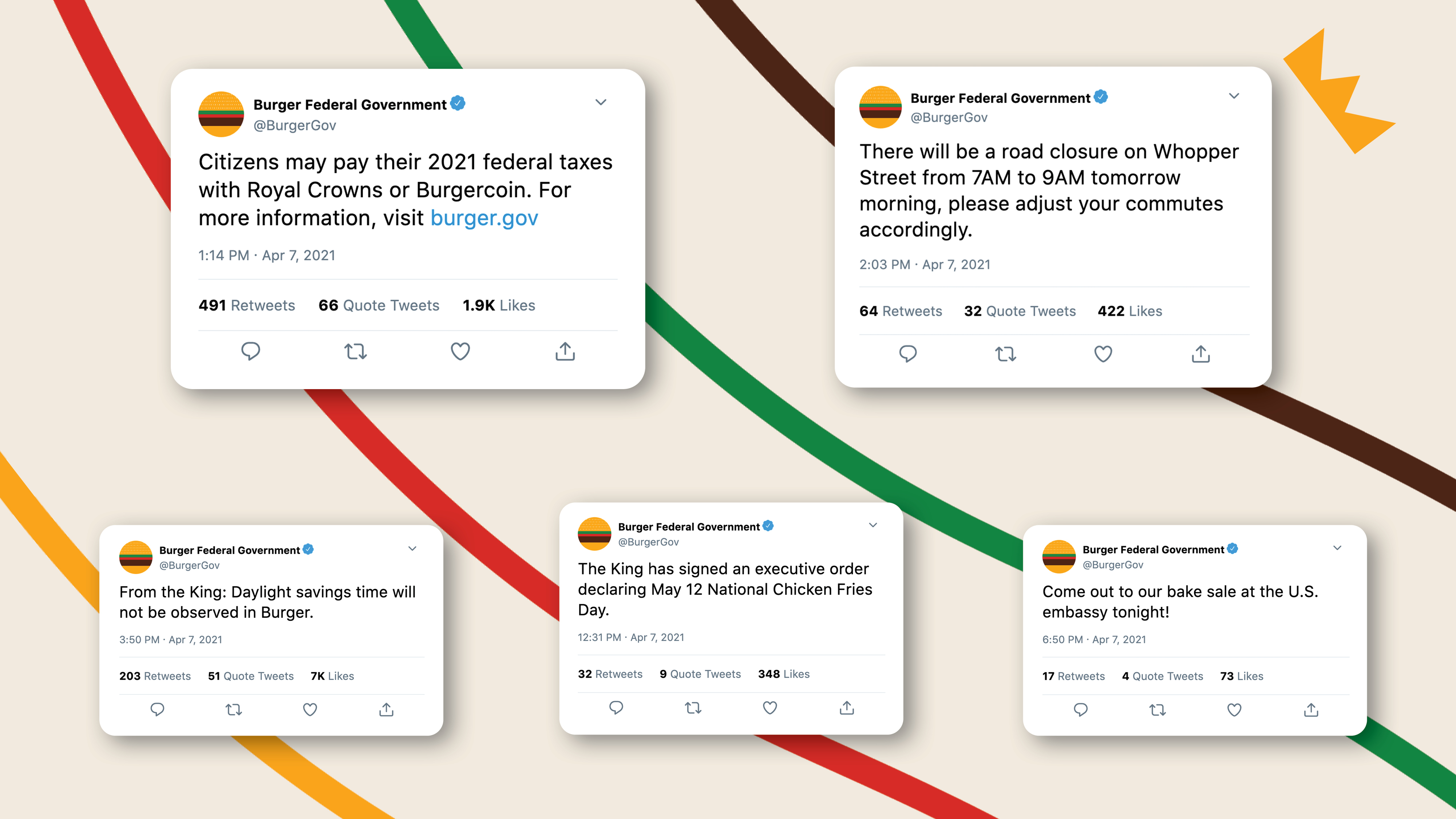Retweet the National Chicken Fries Day tweet
Image resolution: width=1456 pixels, height=819 pixels.
[693, 708]
